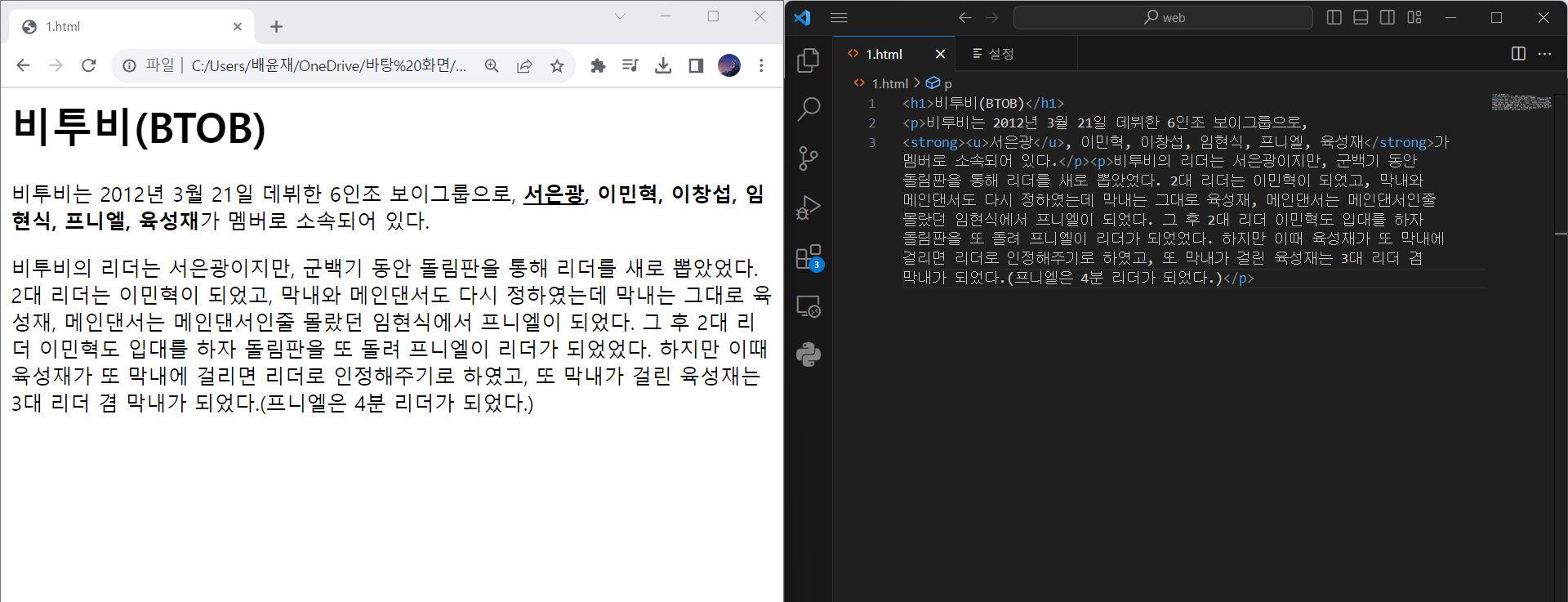Screen dimensions: 1568x602
Task: Split the VS Code editor right
Action: [x=1518, y=53]
